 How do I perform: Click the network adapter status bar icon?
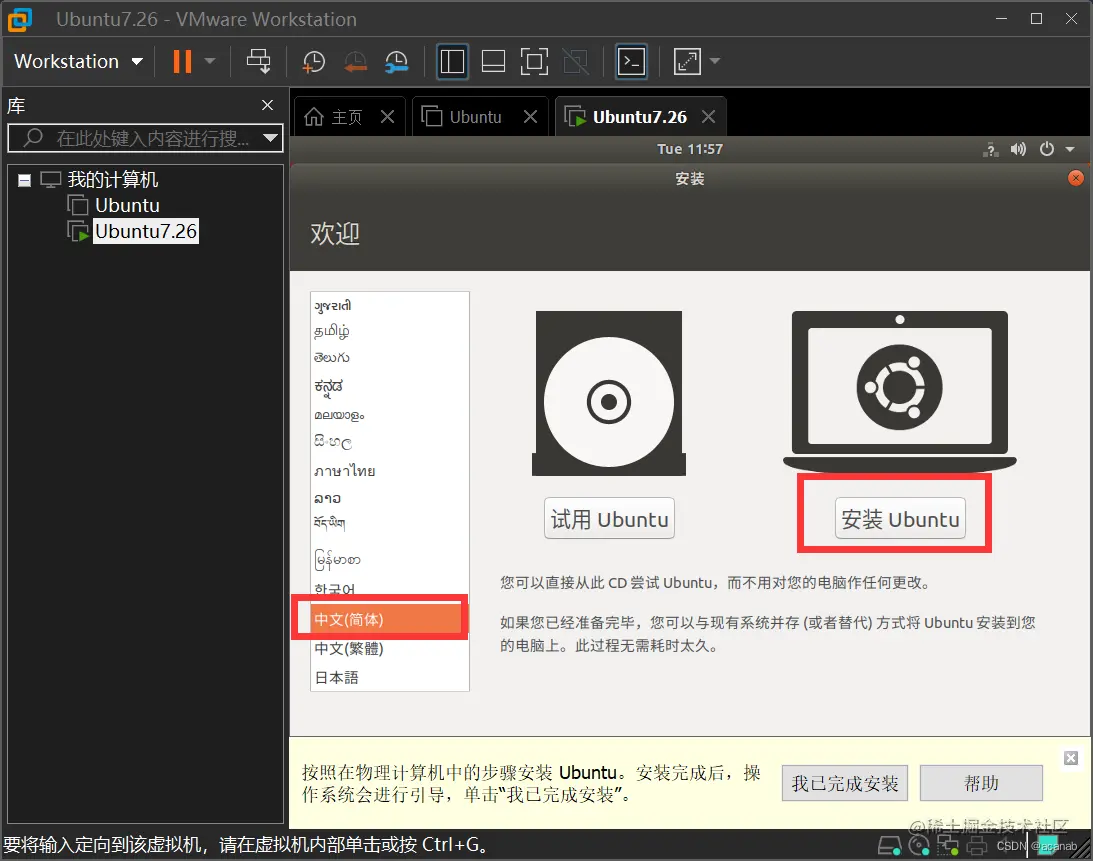coord(947,846)
